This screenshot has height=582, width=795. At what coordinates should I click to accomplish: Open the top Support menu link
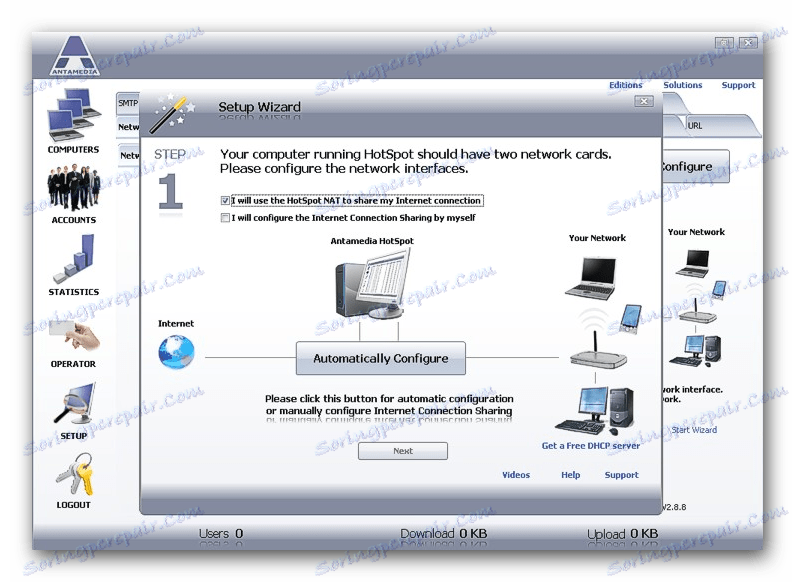tap(738, 85)
